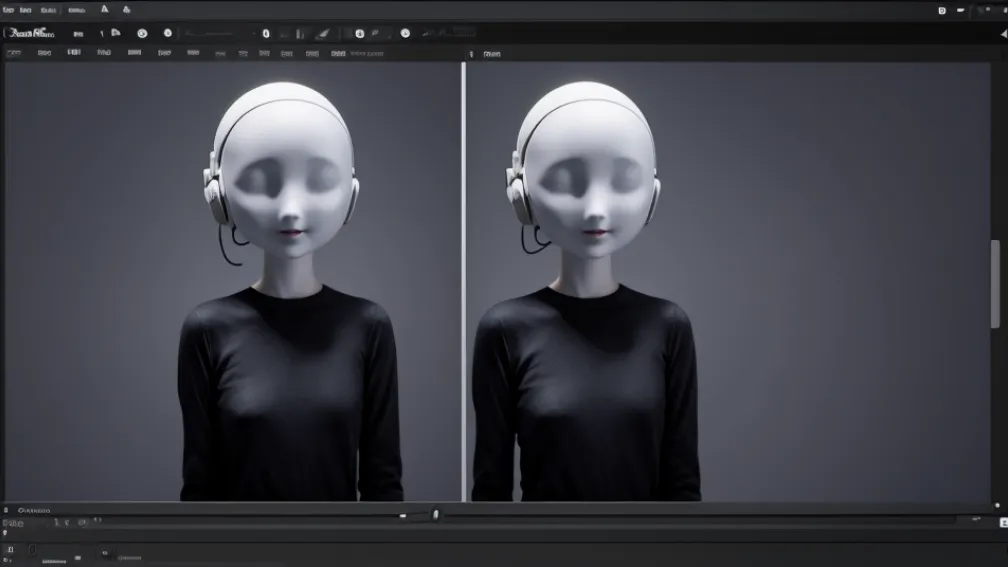
Task: Click the timeline slider handle below the previews
Action: click(x=435, y=514)
